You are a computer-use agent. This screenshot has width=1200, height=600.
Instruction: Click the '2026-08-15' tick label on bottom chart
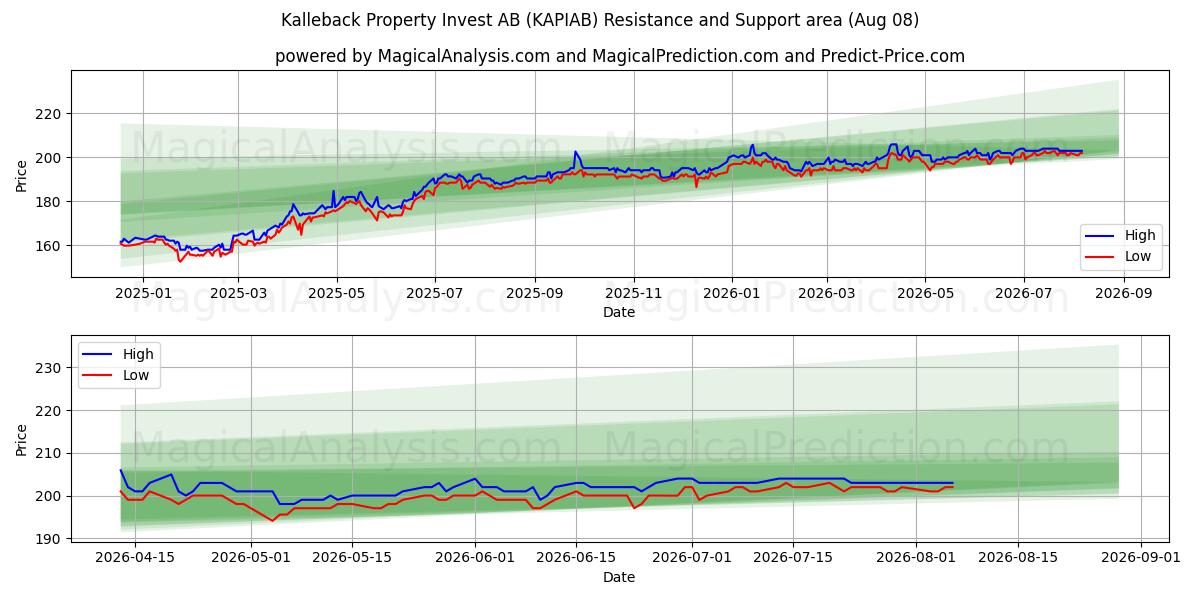tap(1018, 560)
